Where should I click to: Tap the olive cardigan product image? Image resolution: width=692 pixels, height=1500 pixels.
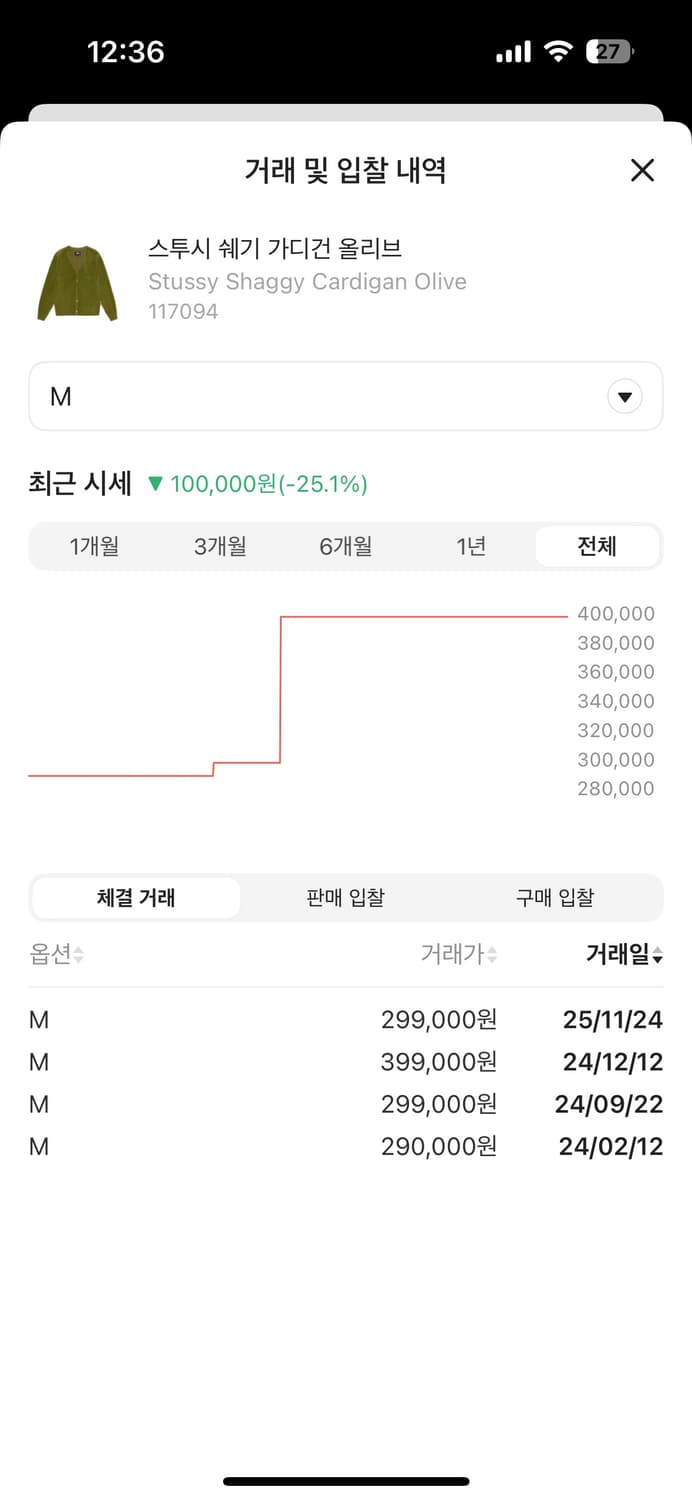point(77,278)
